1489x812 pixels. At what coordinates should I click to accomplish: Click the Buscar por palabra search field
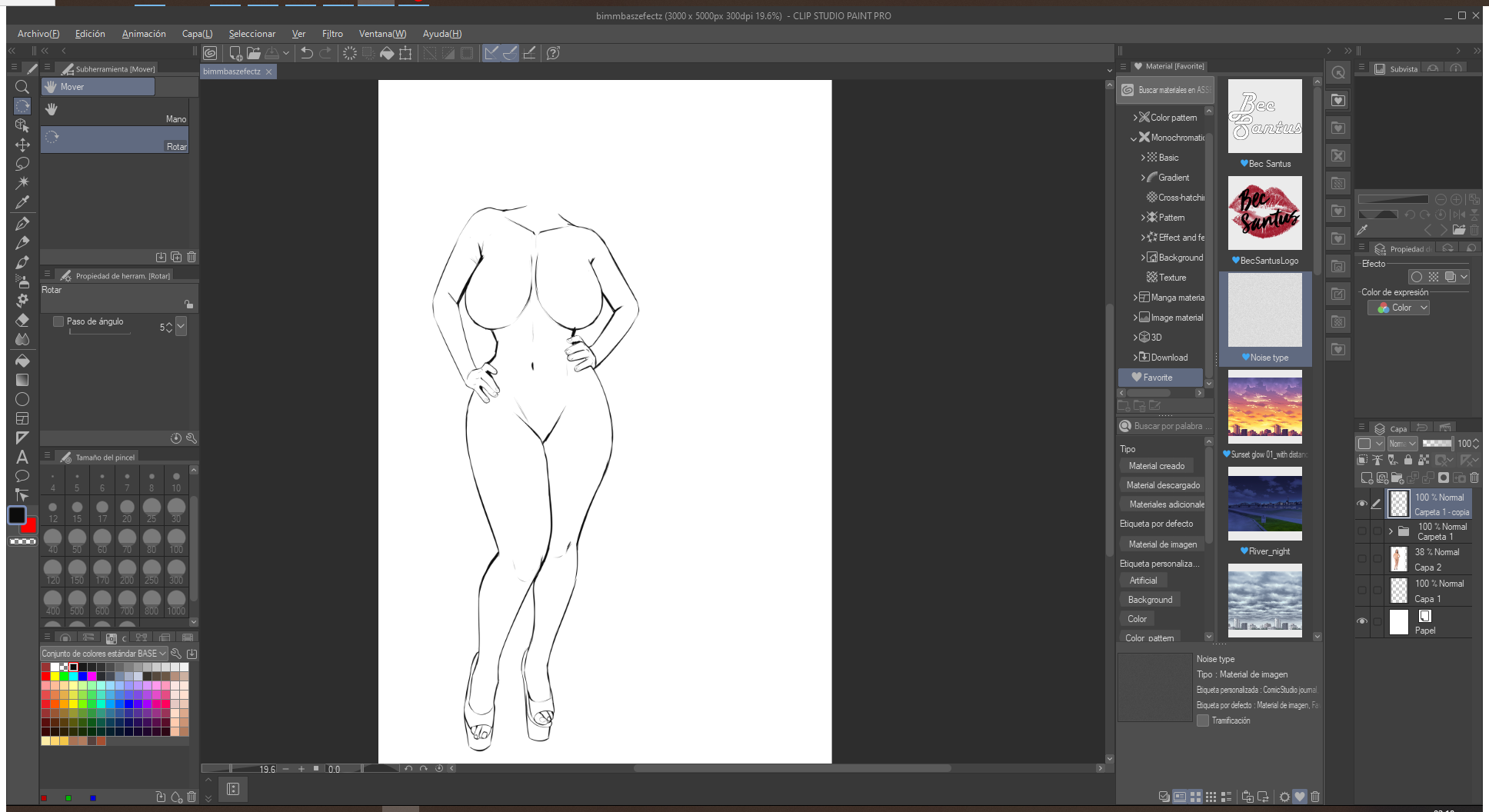coord(1165,426)
